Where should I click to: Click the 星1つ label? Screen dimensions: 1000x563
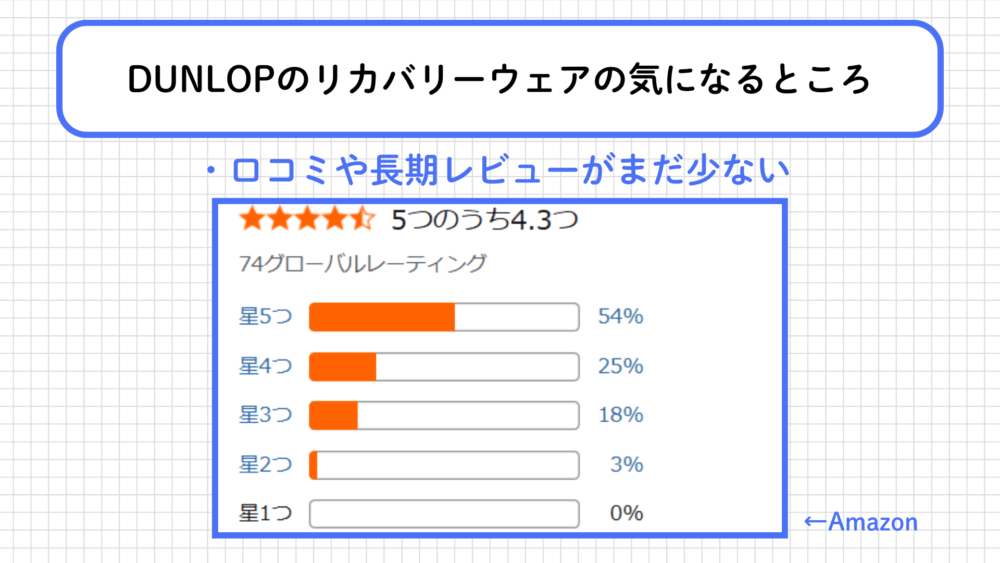coord(264,514)
